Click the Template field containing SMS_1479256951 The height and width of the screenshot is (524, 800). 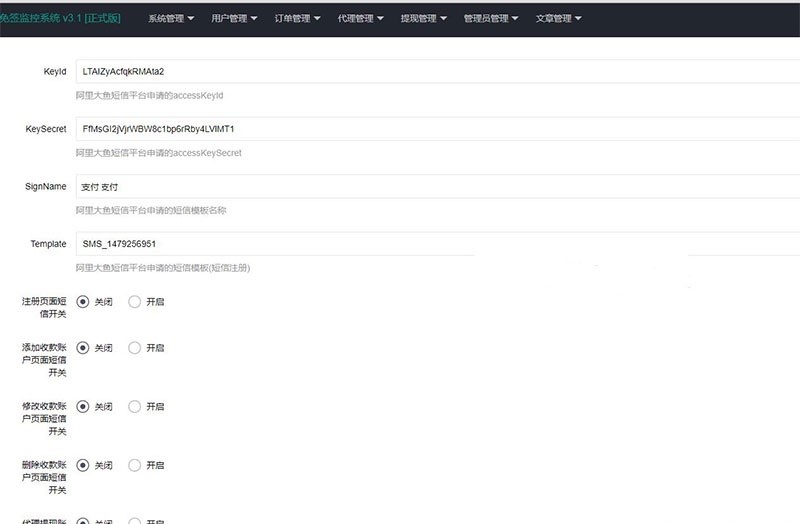[436, 244]
